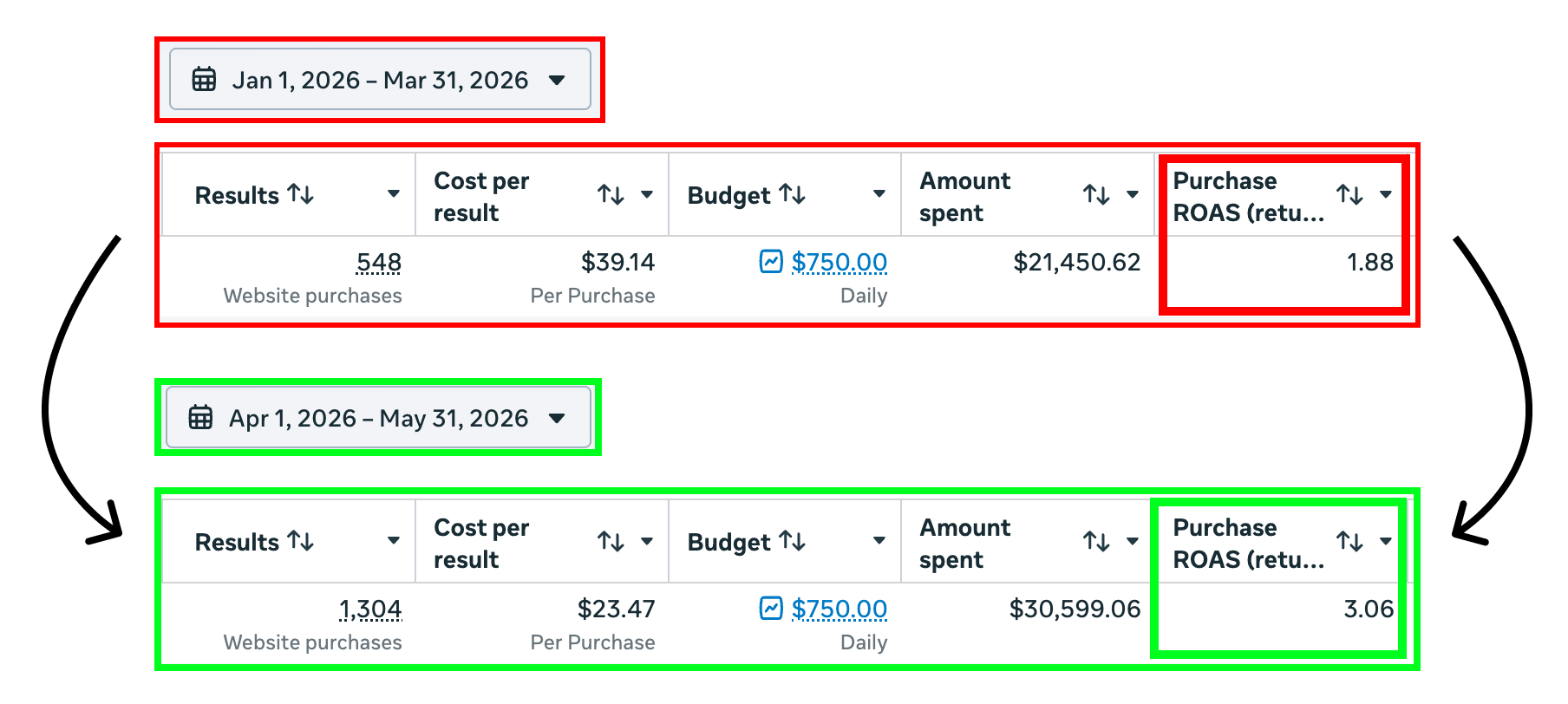1568x704 pixels.
Task: Expand top Results column dropdown arrow
Action: click(394, 194)
